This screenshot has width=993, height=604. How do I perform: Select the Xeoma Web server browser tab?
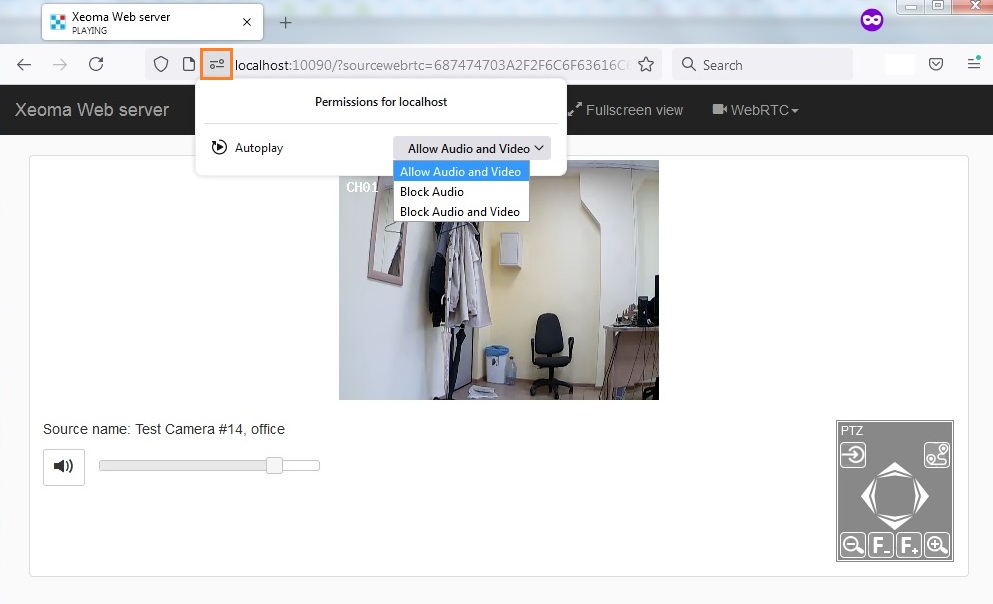153,22
